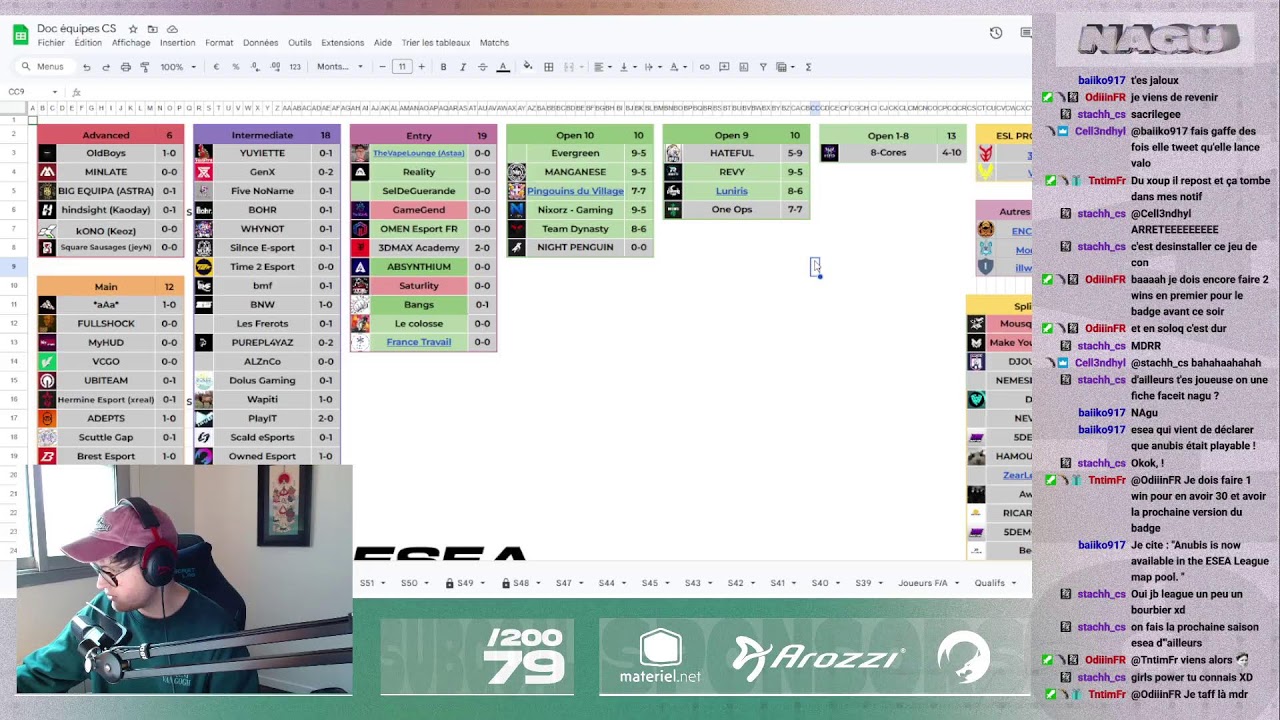This screenshot has width=1280, height=720.
Task: Toggle bold formatting
Action: [443, 67]
